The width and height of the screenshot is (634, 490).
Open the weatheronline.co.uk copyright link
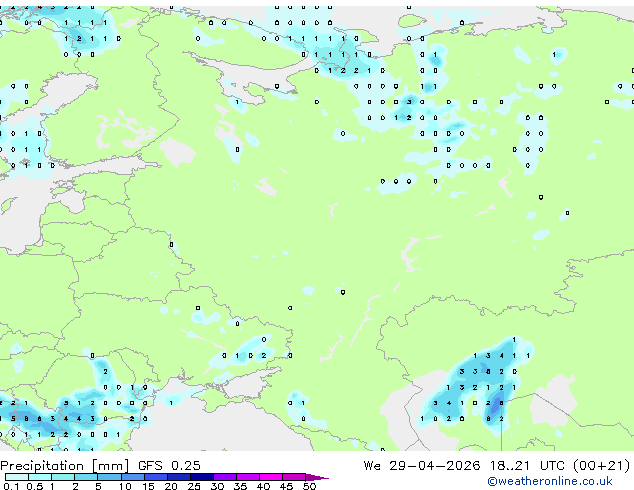[x=550, y=481]
